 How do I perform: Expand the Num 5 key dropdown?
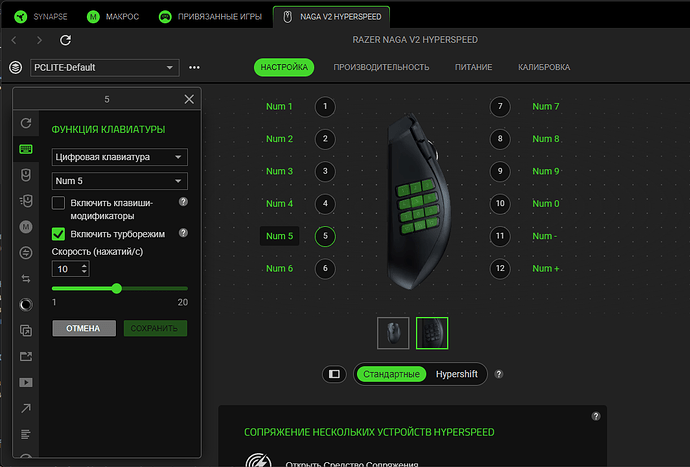click(120, 181)
